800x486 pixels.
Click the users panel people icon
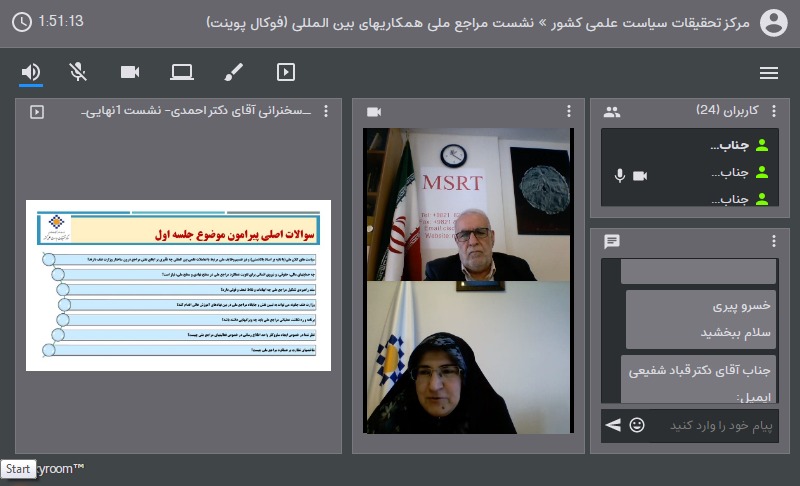click(x=612, y=112)
